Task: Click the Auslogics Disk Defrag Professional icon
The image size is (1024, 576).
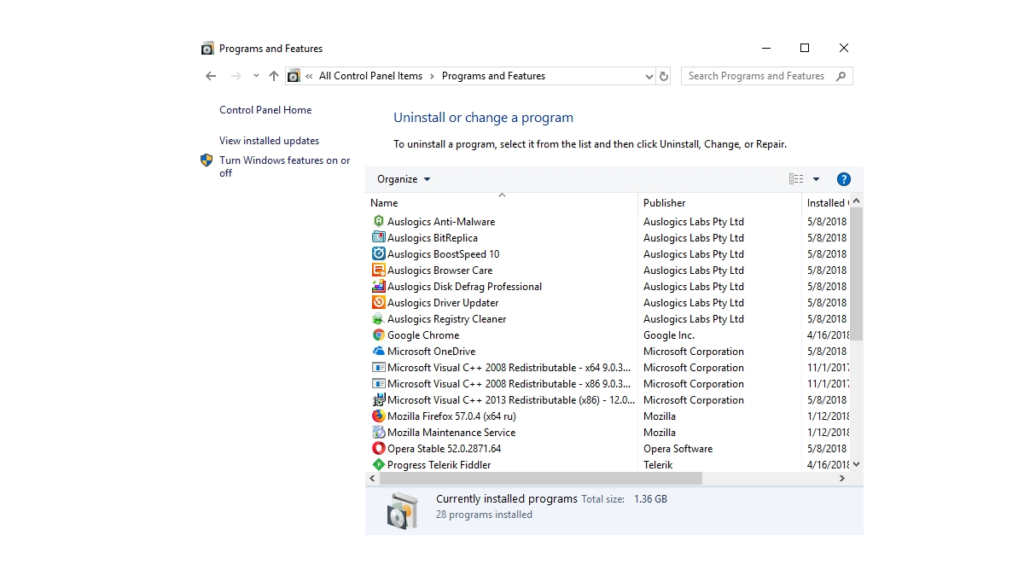Action: click(378, 286)
